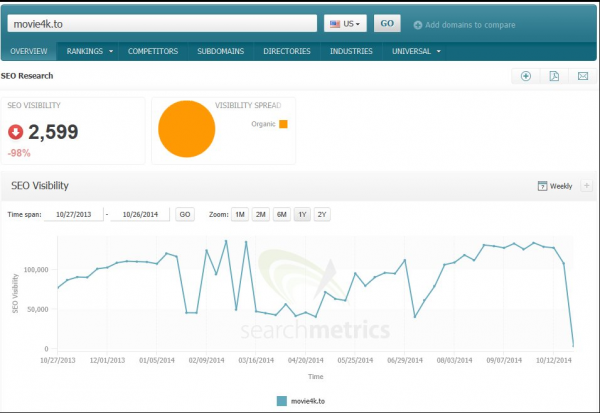
Task: Open the Universal tab
Action: coord(411,51)
